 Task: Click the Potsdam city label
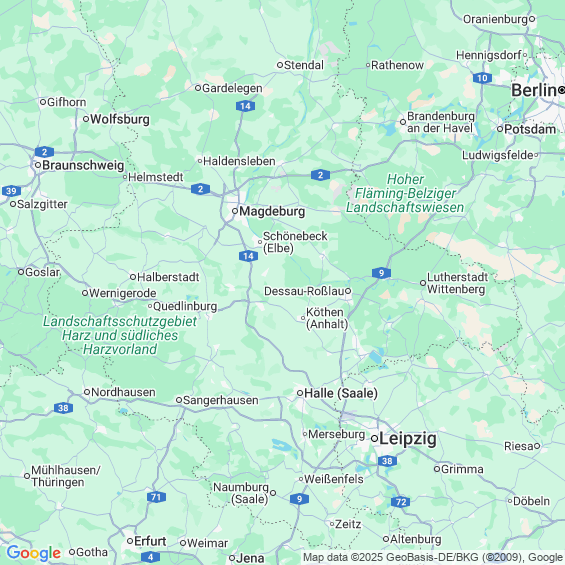(x=530, y=129)
